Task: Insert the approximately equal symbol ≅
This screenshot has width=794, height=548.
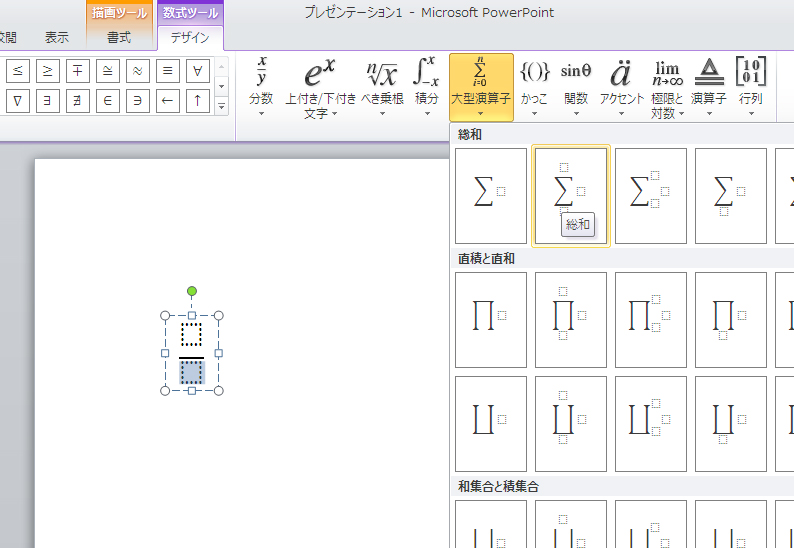Action: [107, 71]
